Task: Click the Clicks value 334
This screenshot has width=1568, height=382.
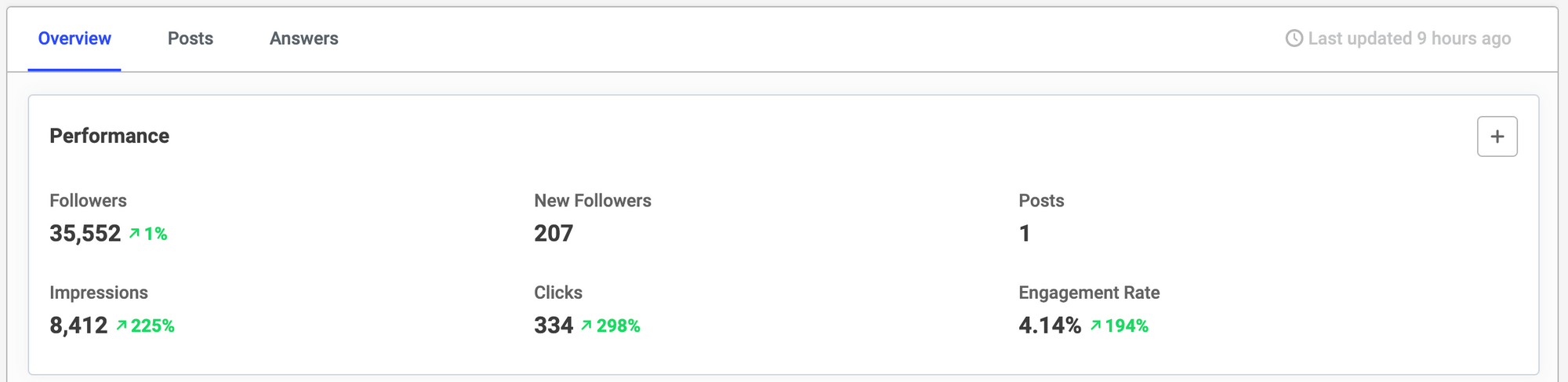Action: [x=554, y=325]
